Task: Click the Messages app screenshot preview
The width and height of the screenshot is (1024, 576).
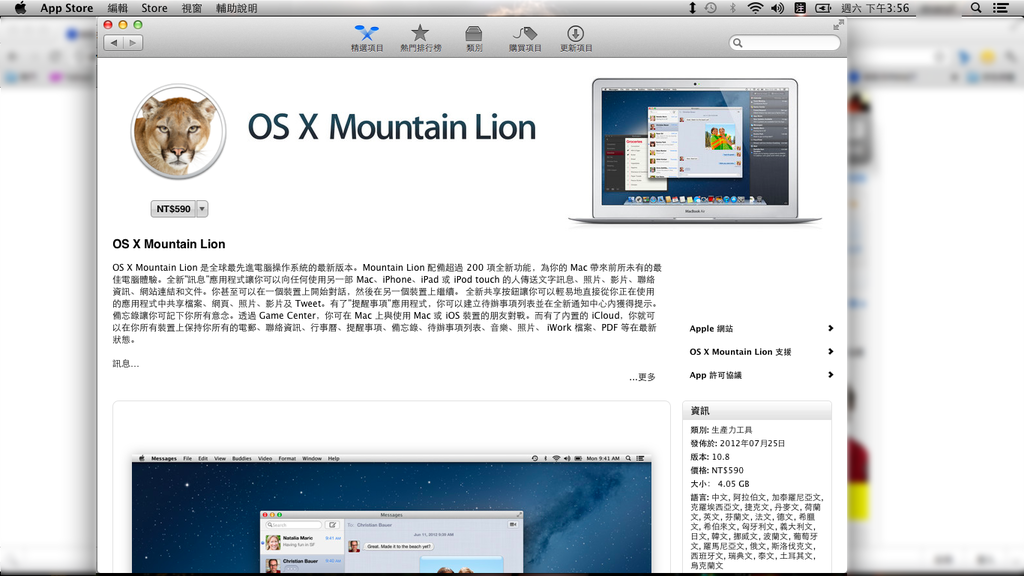Action: point(391,513)
